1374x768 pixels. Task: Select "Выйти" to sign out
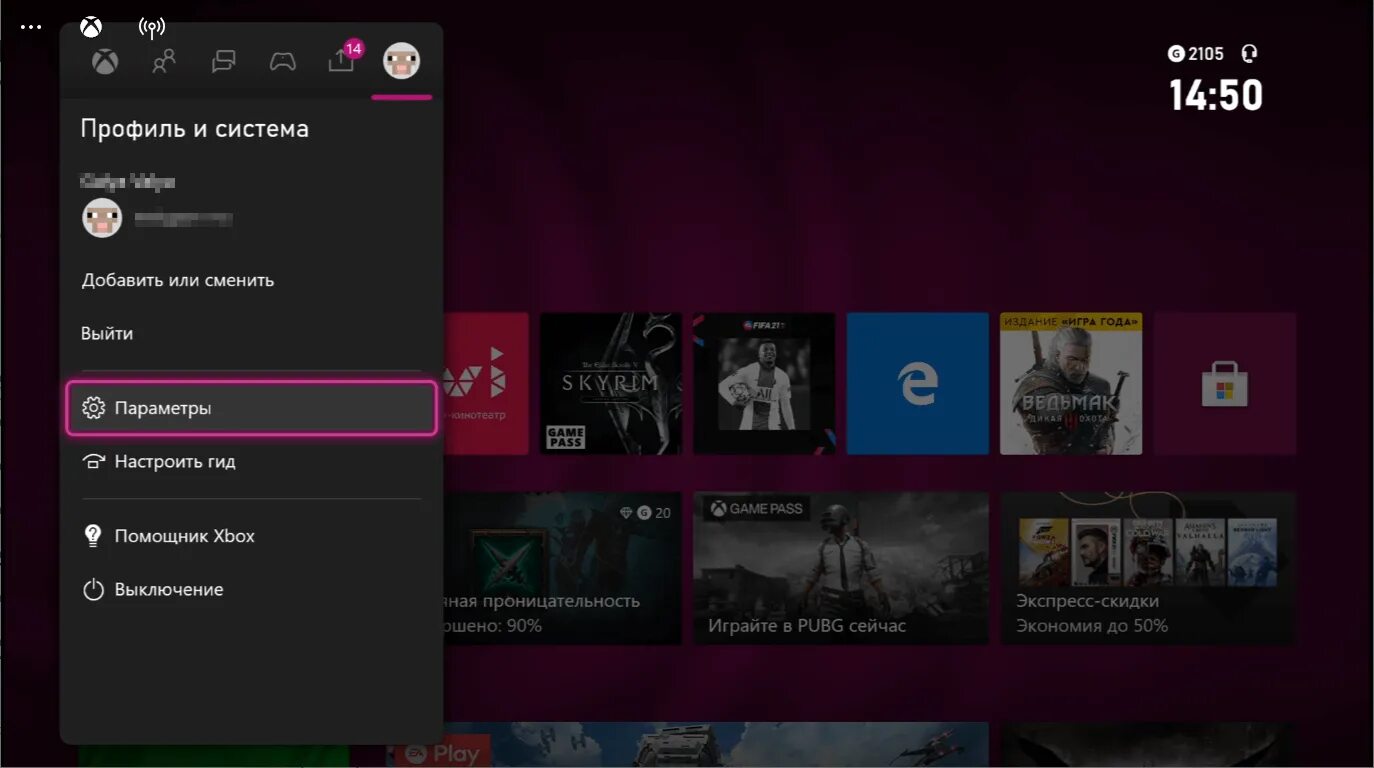[x=107, y=334]
